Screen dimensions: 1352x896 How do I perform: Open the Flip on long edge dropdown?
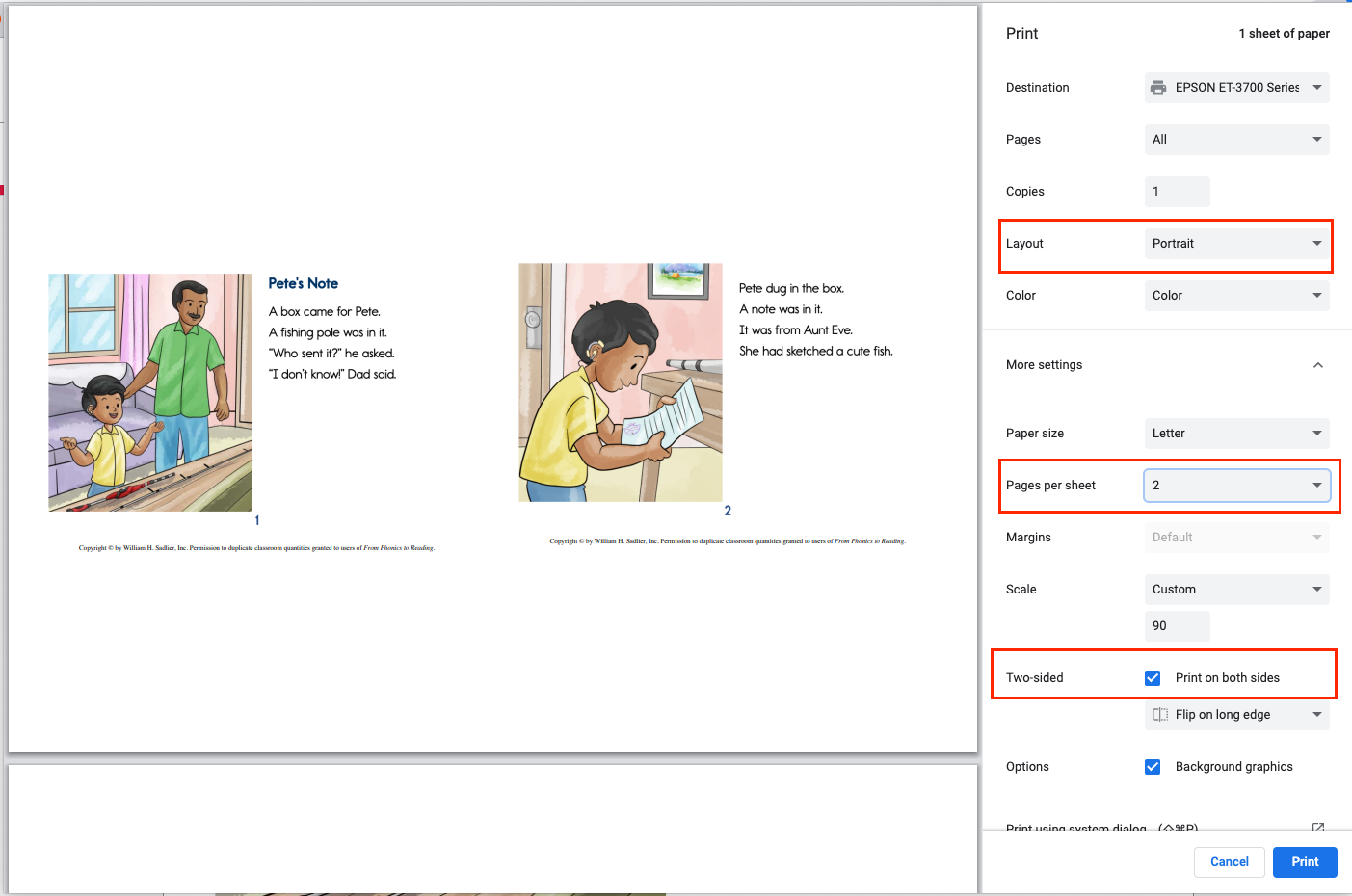1236,715
